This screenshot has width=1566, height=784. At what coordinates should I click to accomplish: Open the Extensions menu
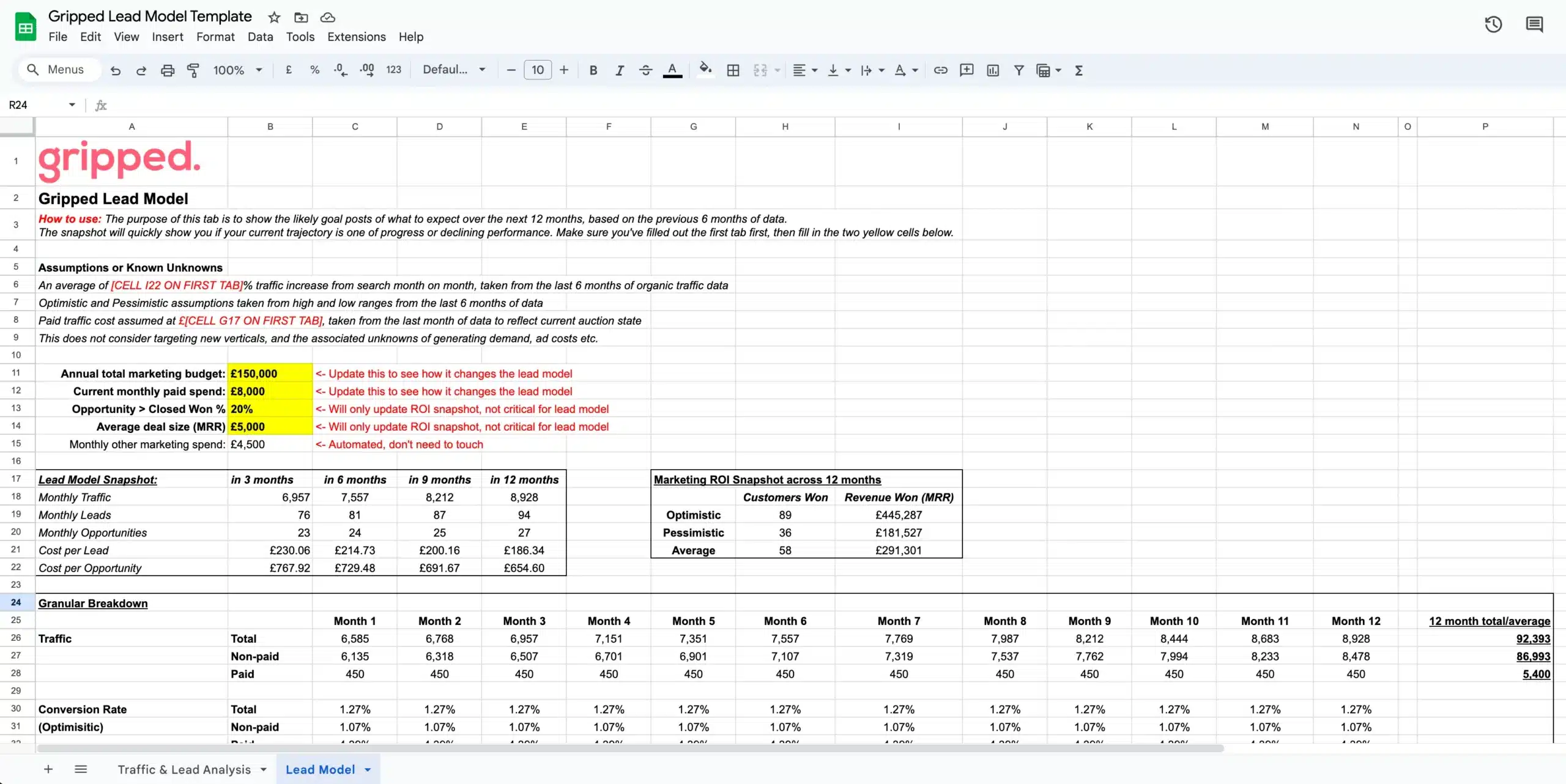tap(357, 37)
